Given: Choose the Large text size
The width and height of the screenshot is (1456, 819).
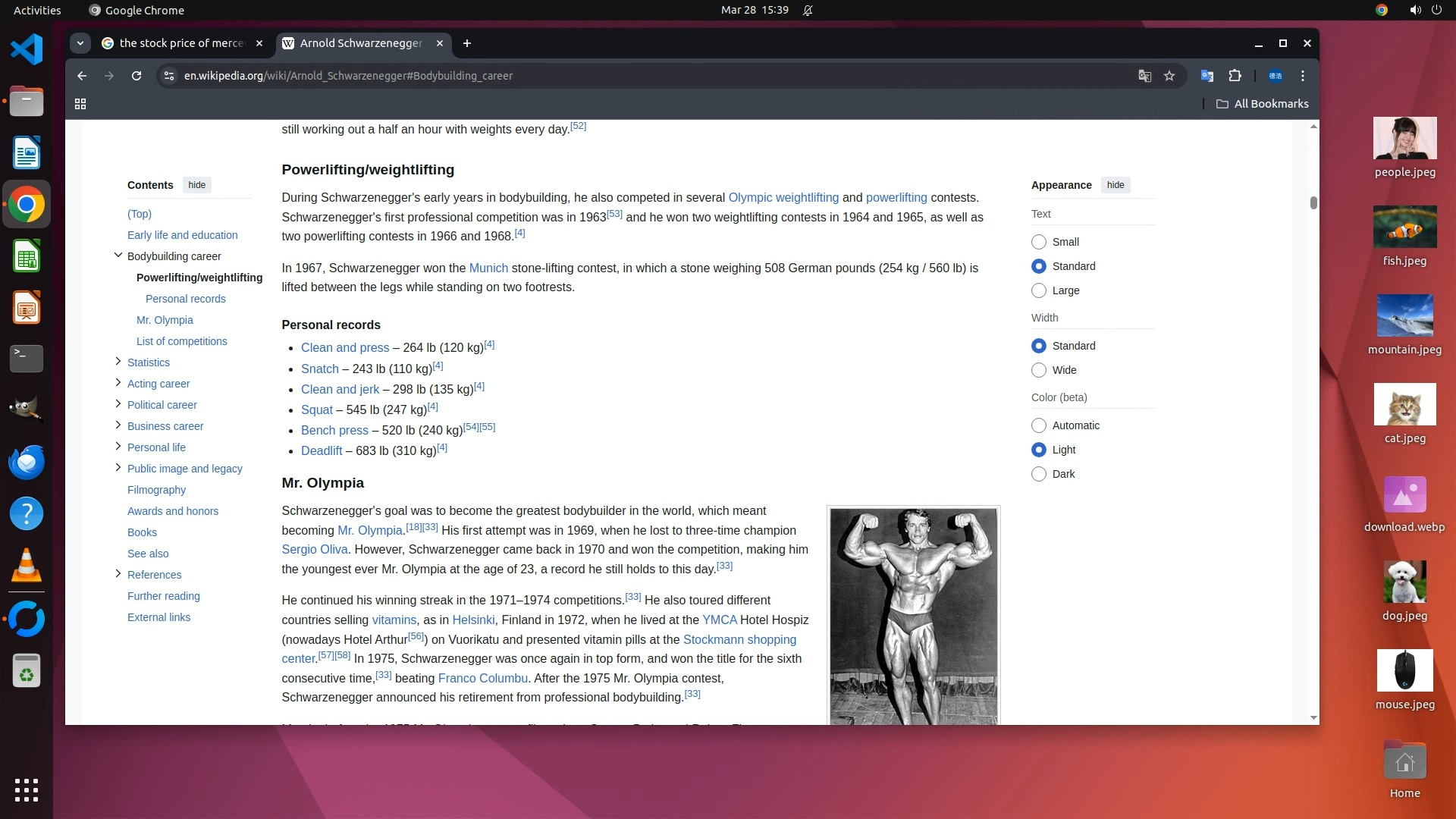Looking at the screenshot, I should (x=1039, y=290).
